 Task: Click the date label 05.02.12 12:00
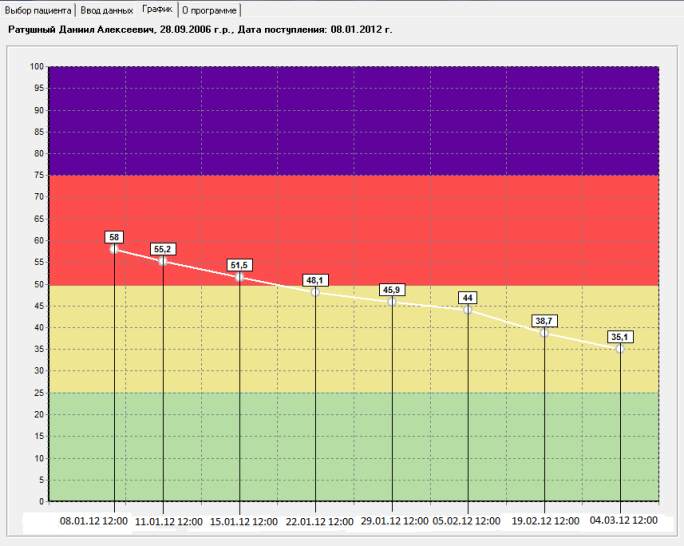[x=466, y=521]
